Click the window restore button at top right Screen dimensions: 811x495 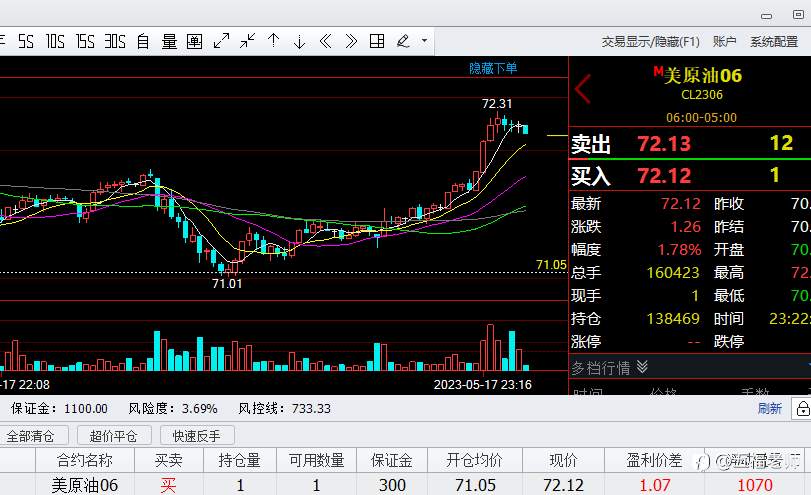(x=799, y=14)
